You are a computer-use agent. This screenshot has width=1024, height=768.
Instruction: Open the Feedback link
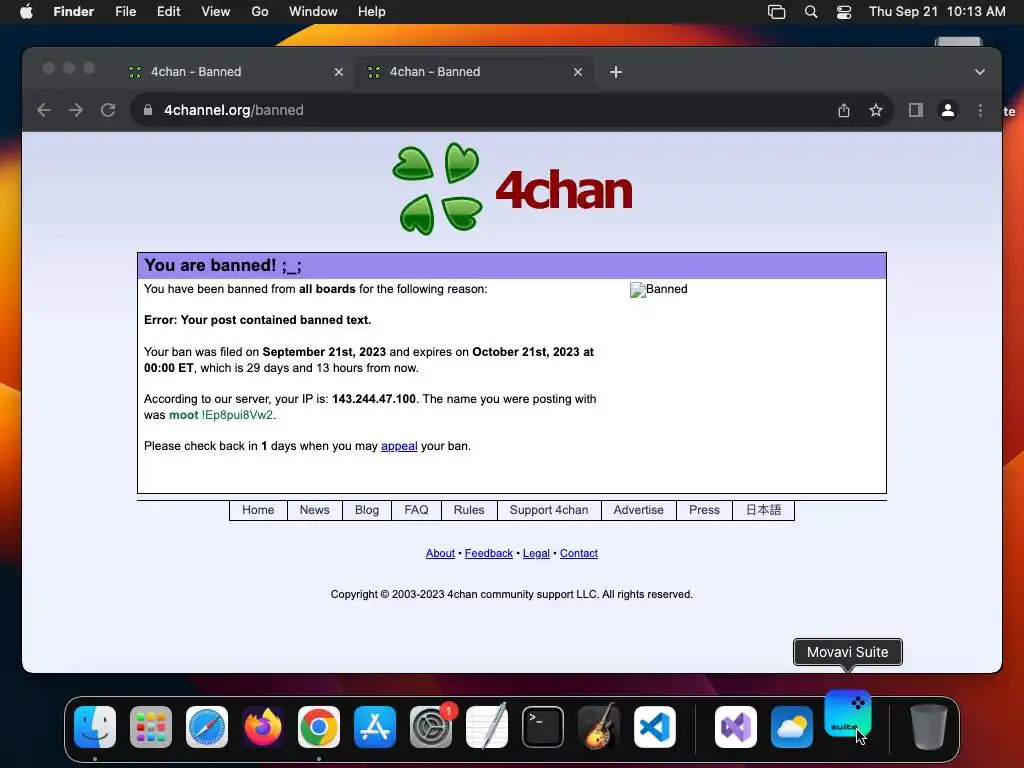click(x=488, y=553)
